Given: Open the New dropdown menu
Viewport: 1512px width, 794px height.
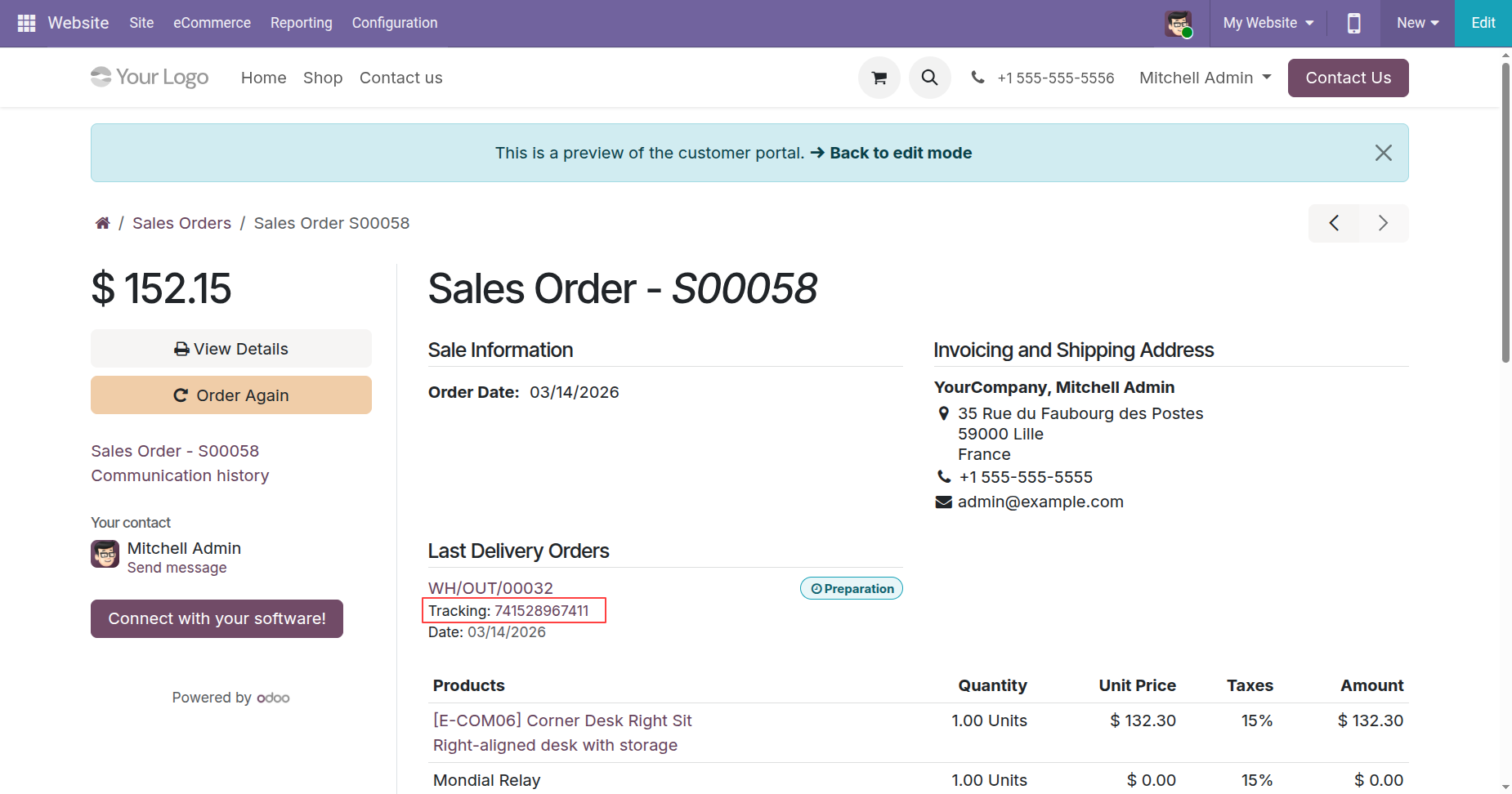Looking at the screenshot, I should tap(1417, 23).
